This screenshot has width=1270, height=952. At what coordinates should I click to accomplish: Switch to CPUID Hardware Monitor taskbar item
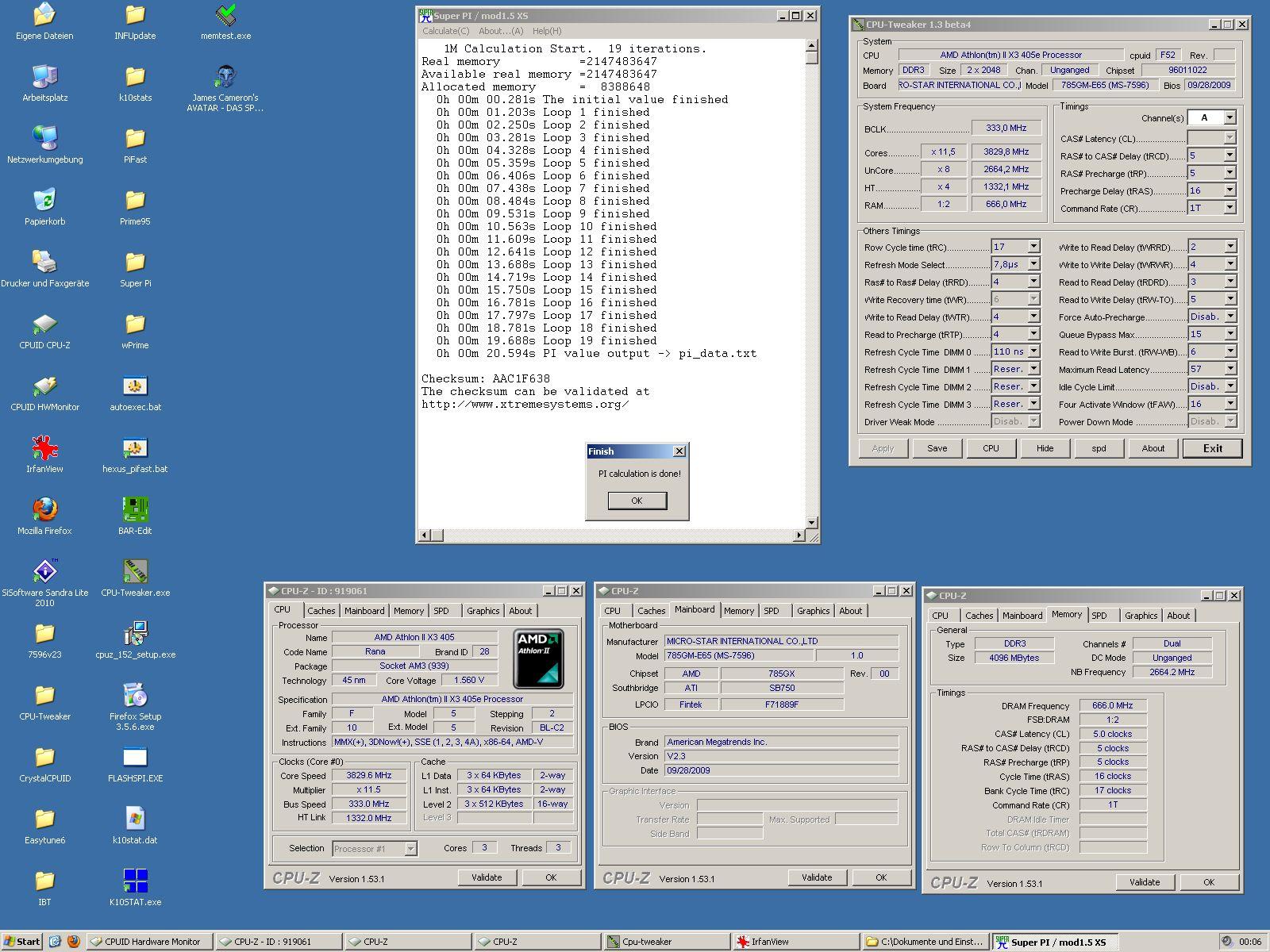pyautogui.click(x=148, y=942)
